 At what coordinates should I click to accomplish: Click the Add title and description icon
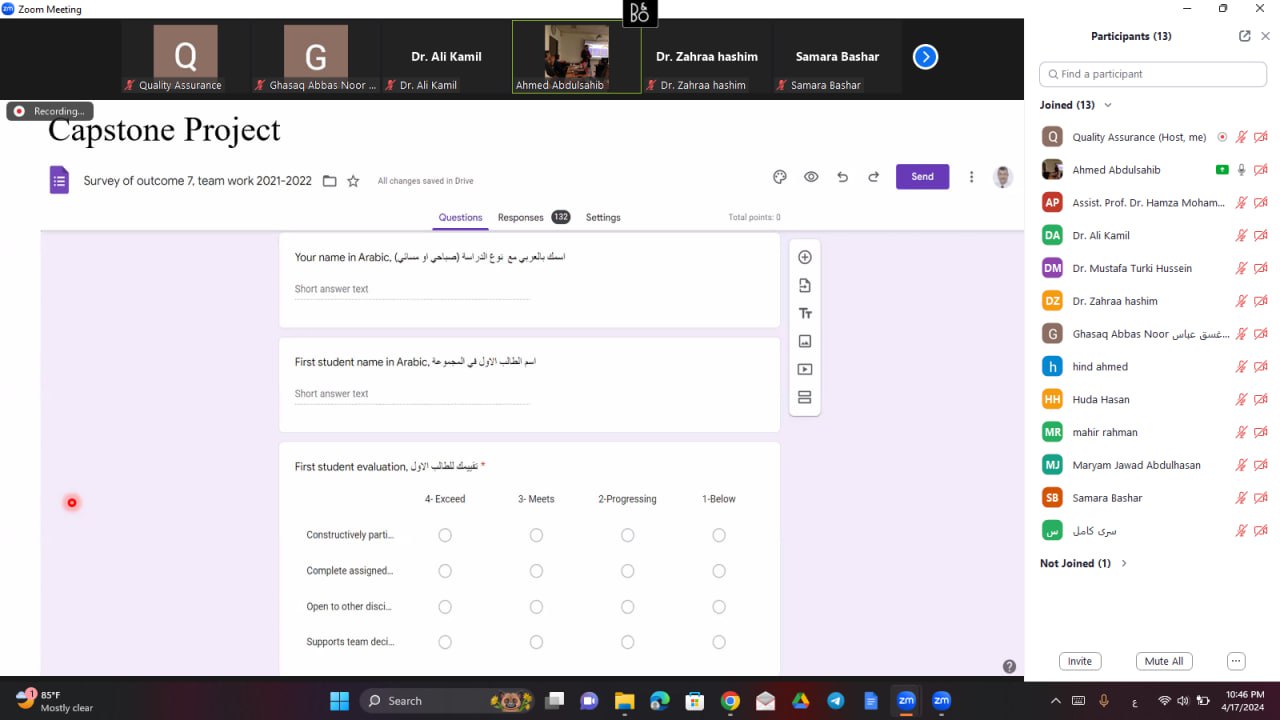click(804, 314)
